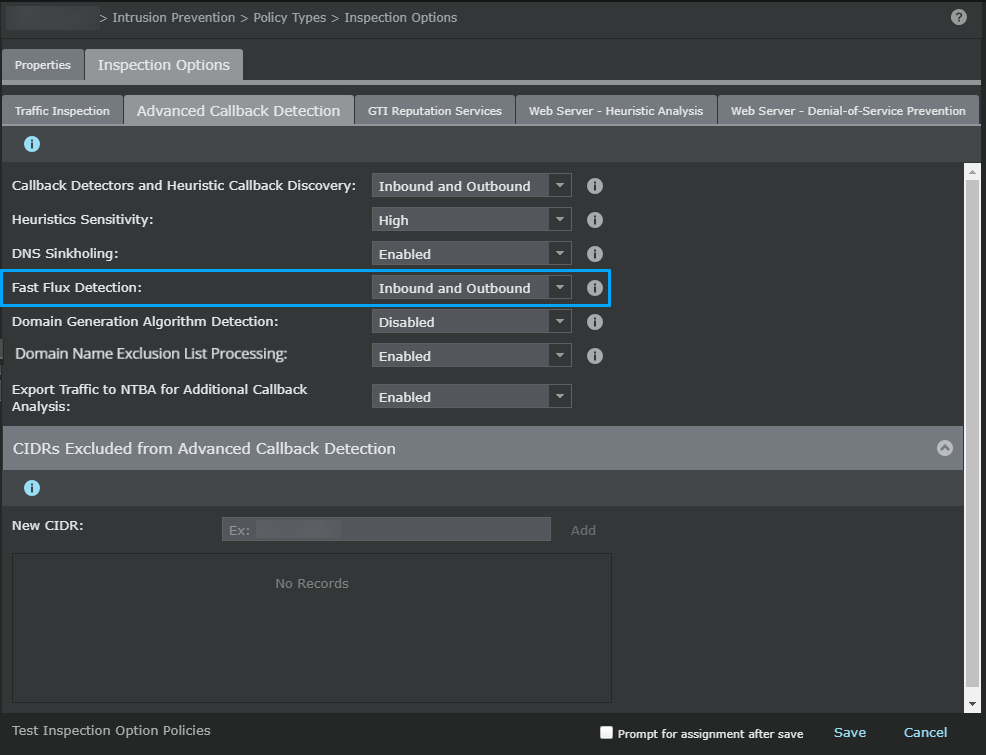Show info for Domain Generation Algorithm Detection
This screenshot has height=755, width=986.
(x=594, y=322)
